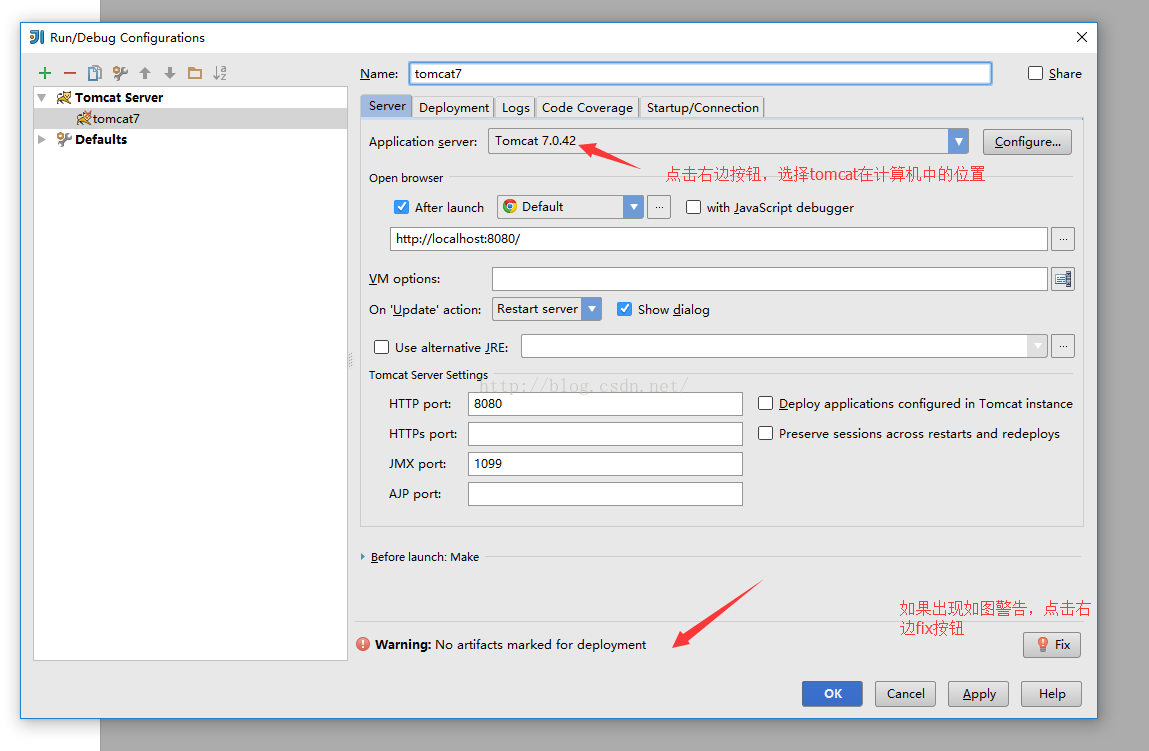Image resolution: width=1149 pixels, height=751 pixels.
Task: Switch to Logs tab
Action: [x=515, y=108]
